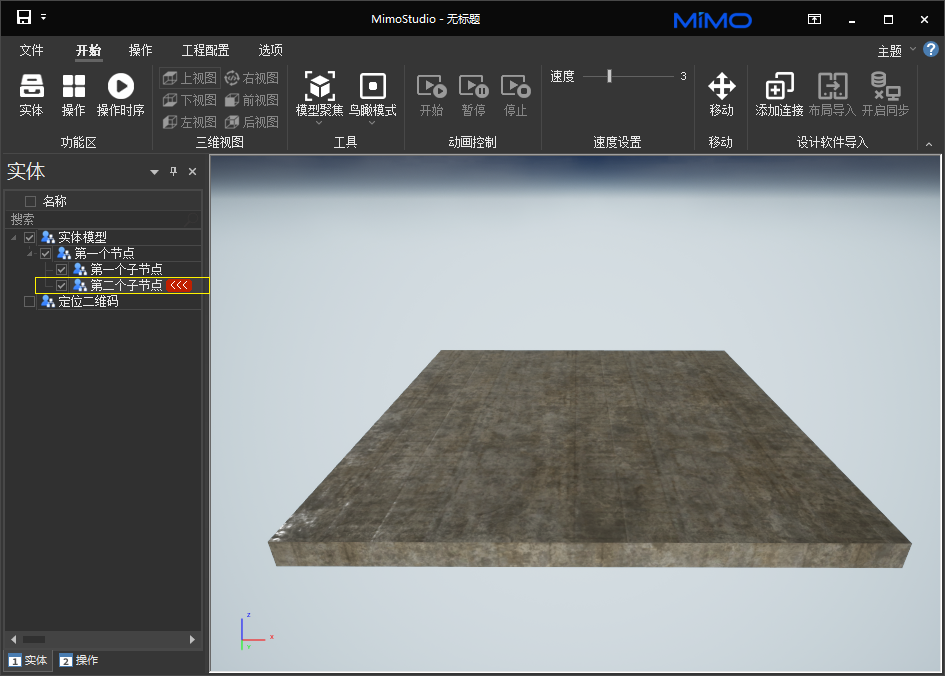Open the 主题 theme dropdown
This screenshot has height=676, width=945.
pos(895,50)
